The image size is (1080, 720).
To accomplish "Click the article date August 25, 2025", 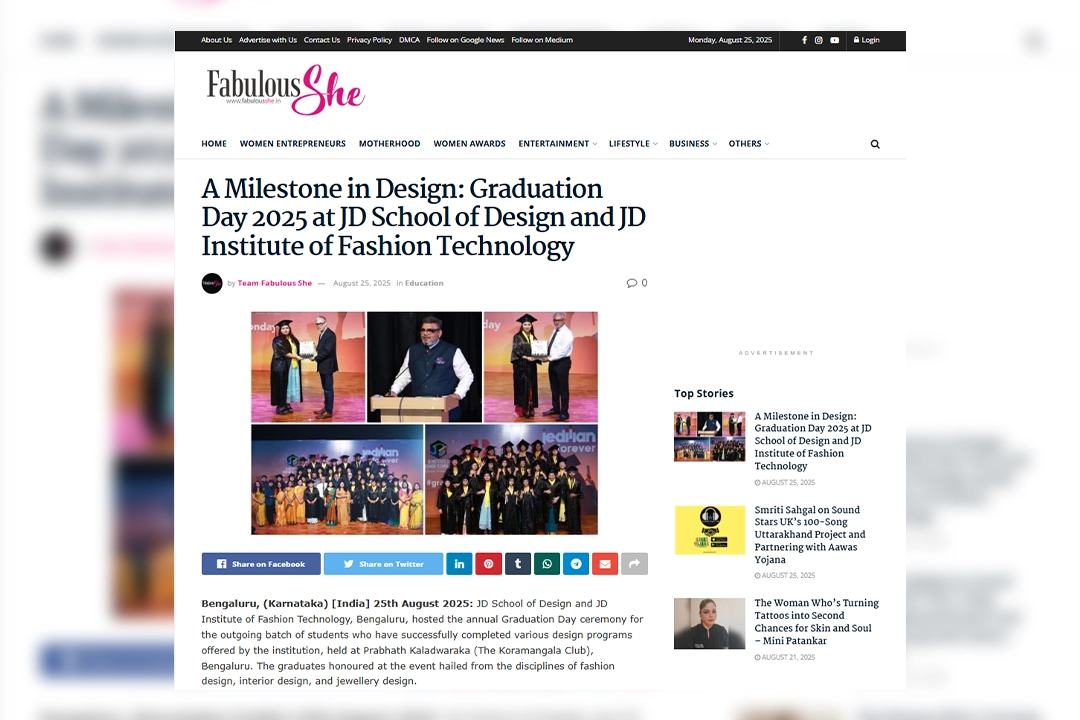I will pos(362,283).
